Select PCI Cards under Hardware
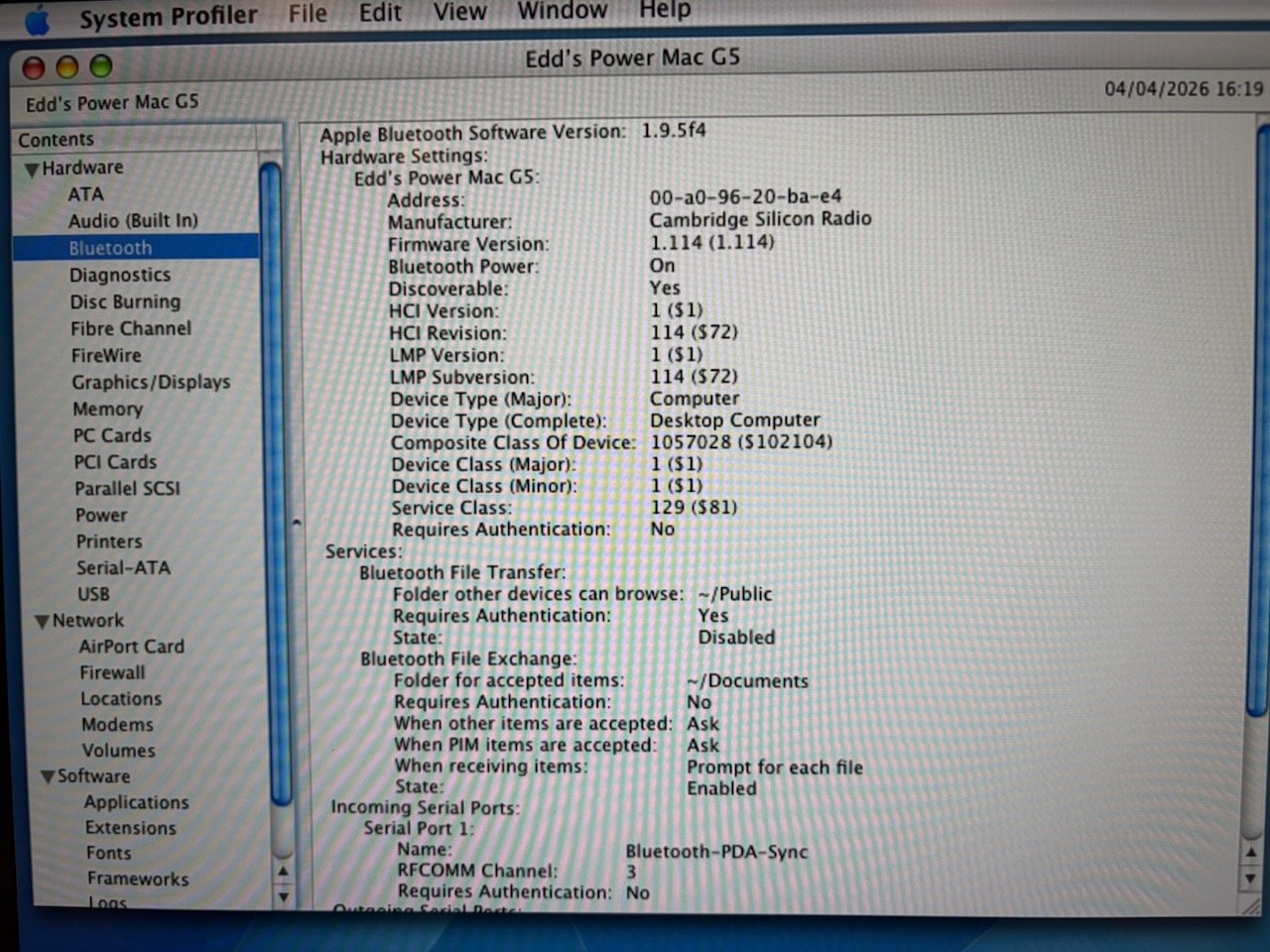1270x952 pixels. pos(115,462)
